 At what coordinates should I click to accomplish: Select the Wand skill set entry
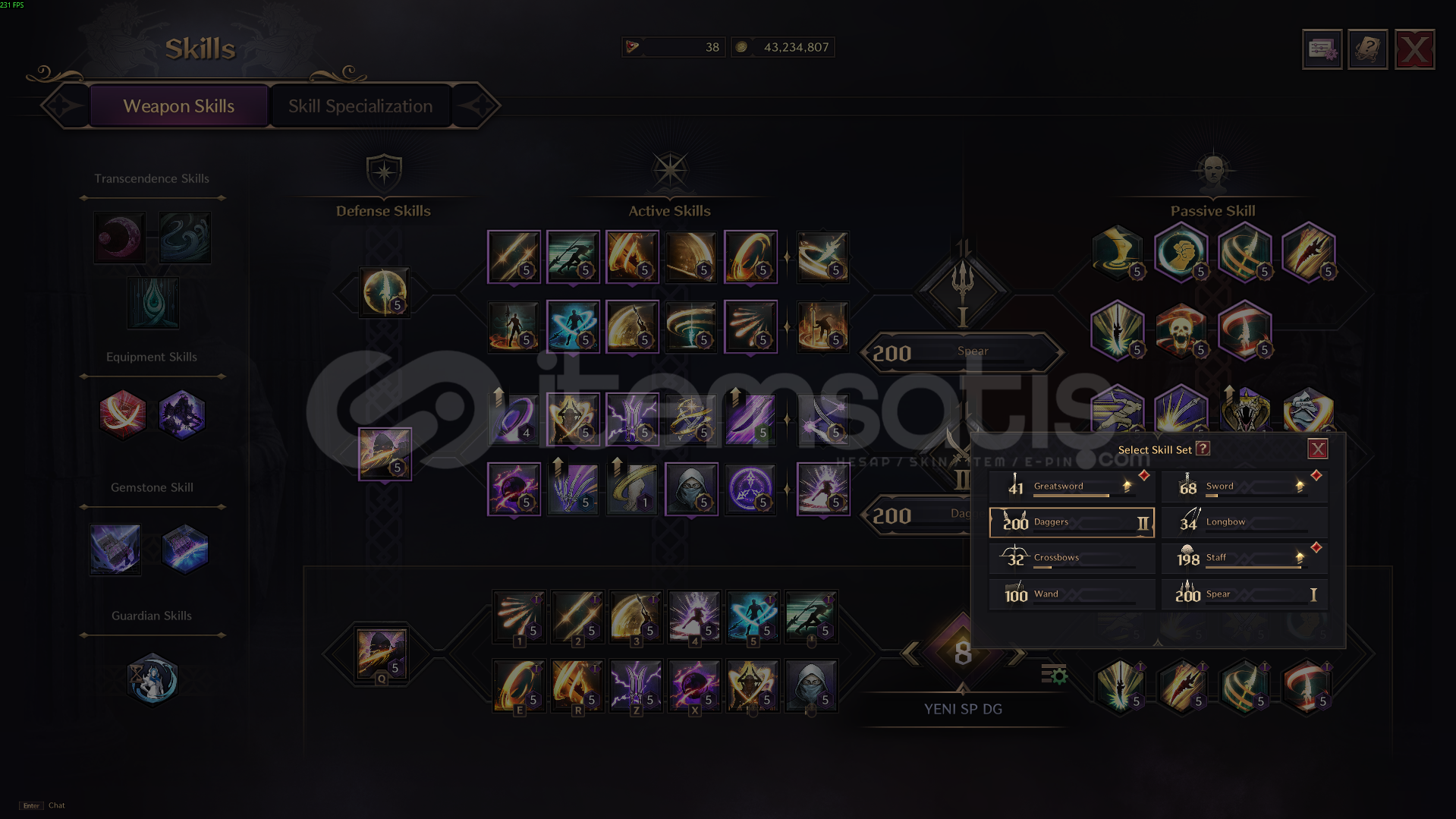(1071, 594)
